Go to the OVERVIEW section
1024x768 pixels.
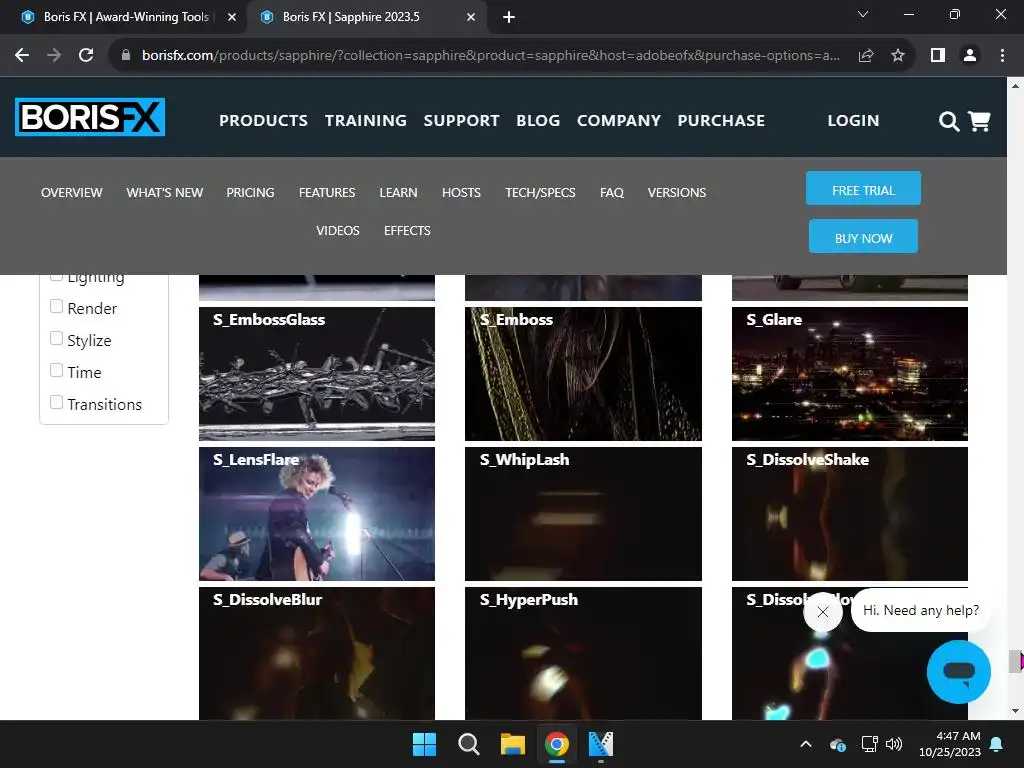click(71, 193)
